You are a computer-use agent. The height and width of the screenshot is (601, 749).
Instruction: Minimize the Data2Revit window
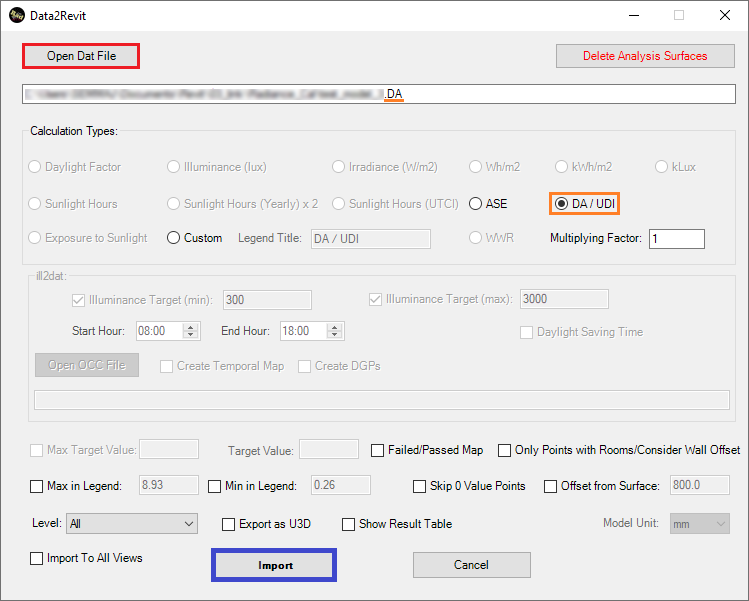coord(634,16)
